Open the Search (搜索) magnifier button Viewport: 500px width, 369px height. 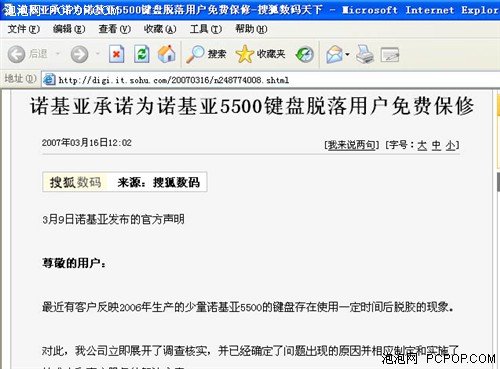(x=206, y=54)
